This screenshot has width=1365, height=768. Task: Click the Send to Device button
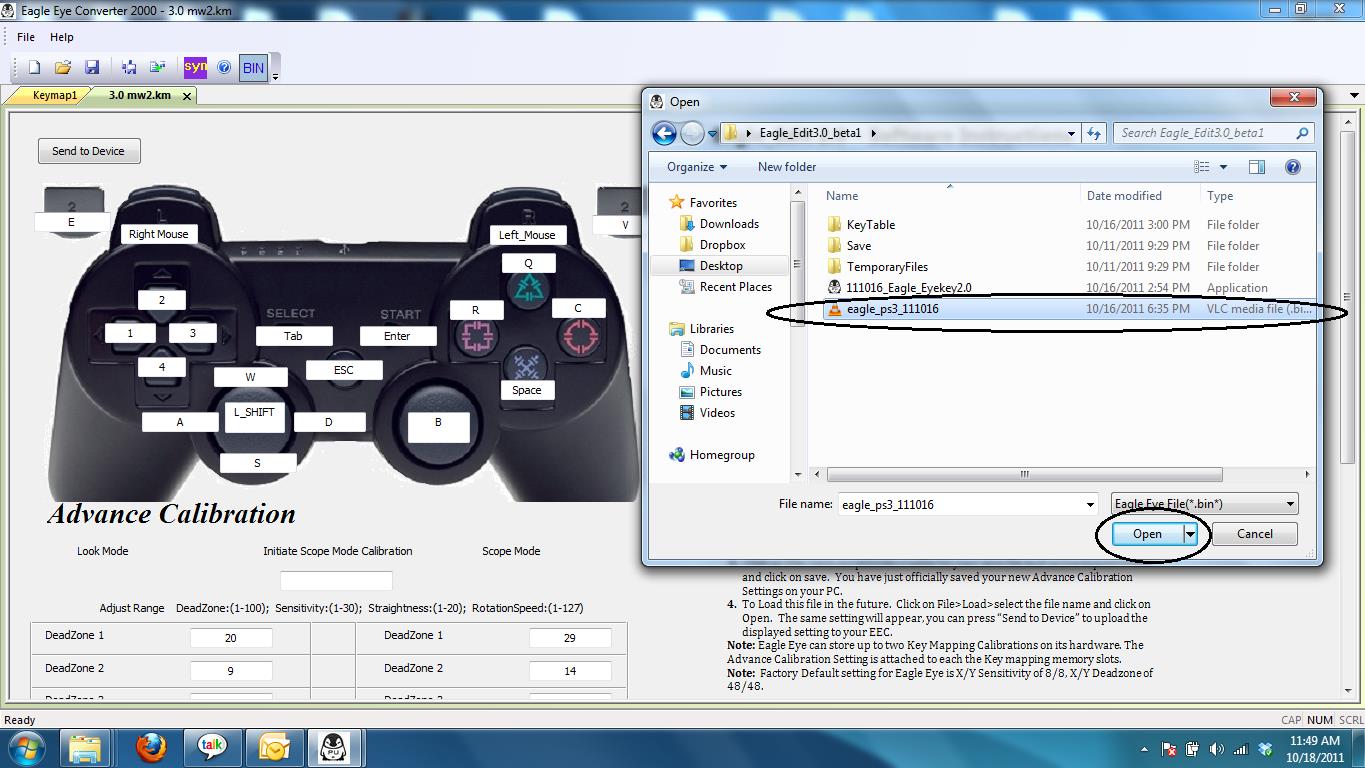click(x=89, y=151)
